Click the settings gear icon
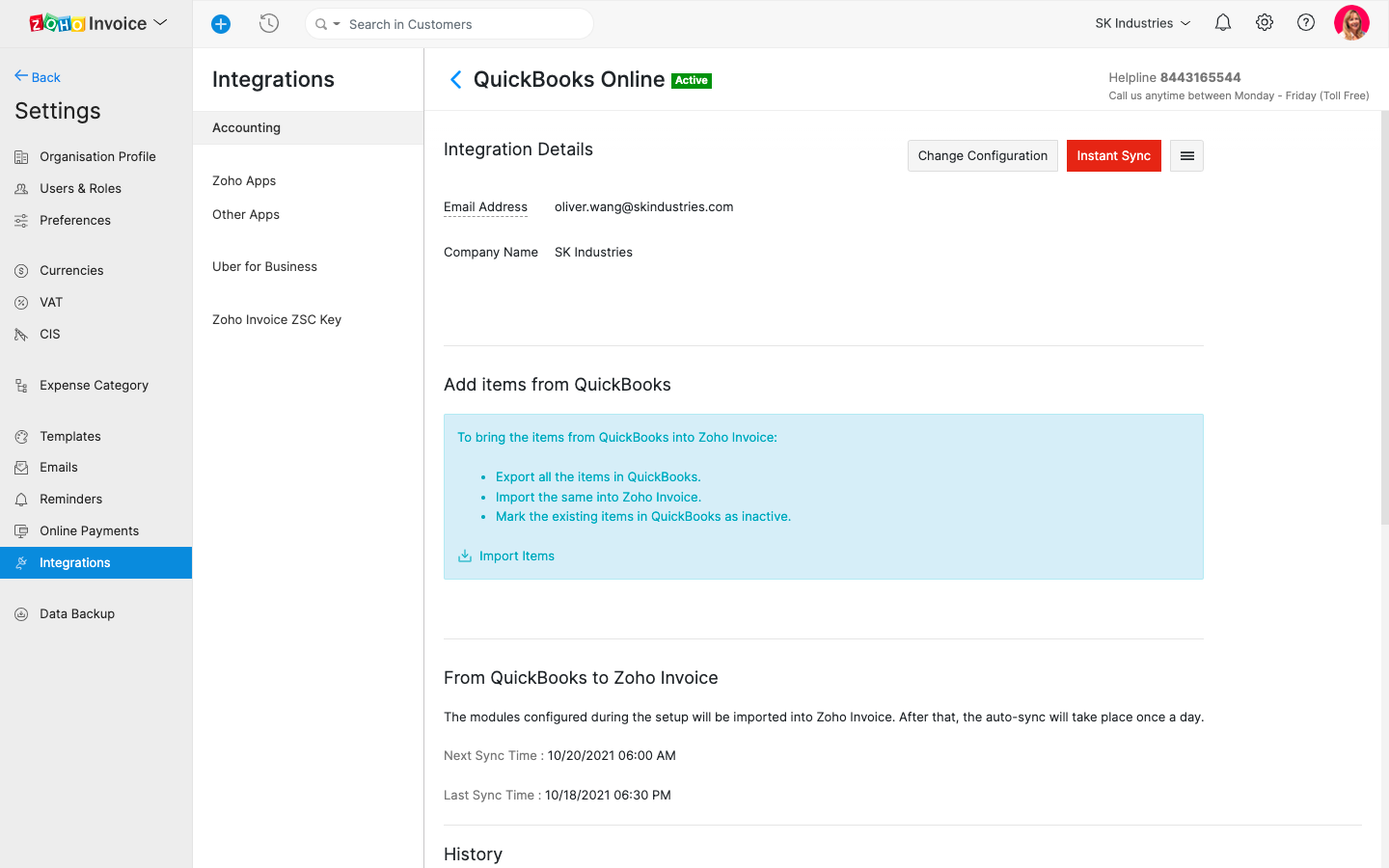Screen dimensions: 1389x868 1264,23
